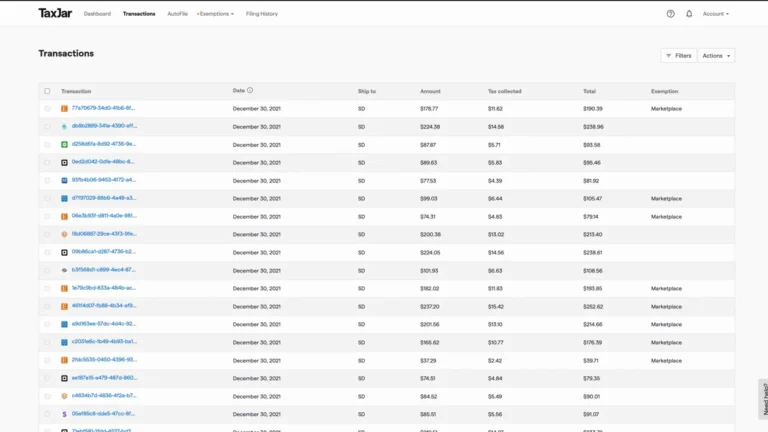This screenshot has width=768, height=432.
Task: Click the $91.07 total cell
Action: (x=591, y=414)
